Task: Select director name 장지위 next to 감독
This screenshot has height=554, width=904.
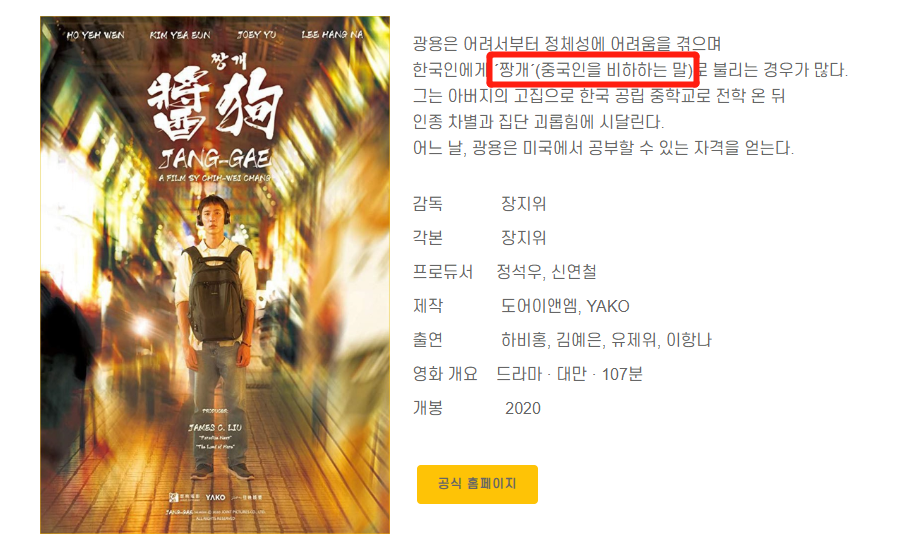Action: click(523, 203)
